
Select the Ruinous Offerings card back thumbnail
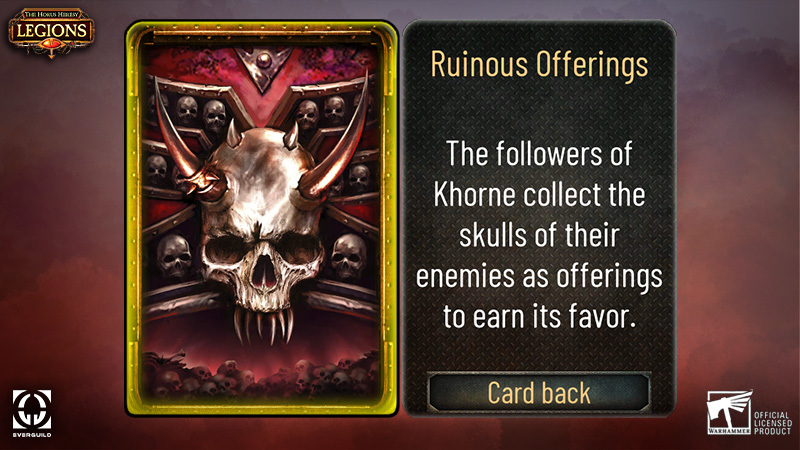pos(262,218)
